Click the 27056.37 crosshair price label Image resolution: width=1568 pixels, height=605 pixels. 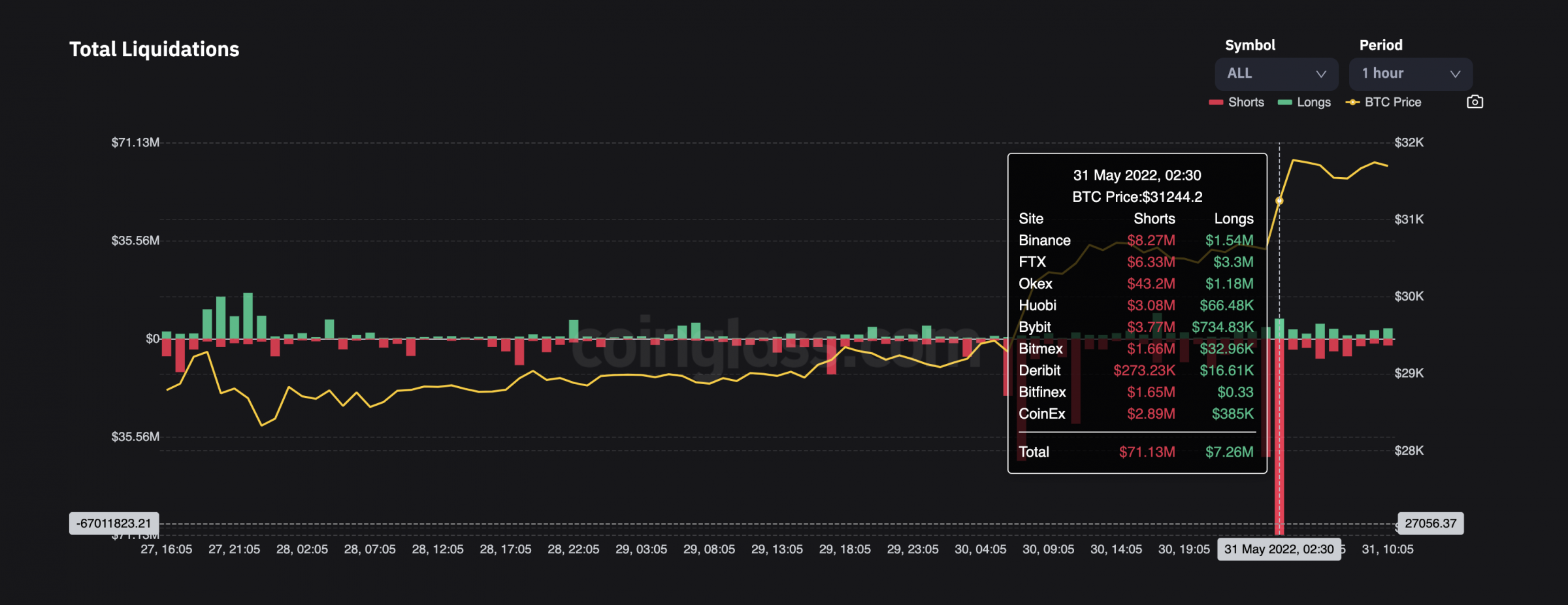(1430, 523)
